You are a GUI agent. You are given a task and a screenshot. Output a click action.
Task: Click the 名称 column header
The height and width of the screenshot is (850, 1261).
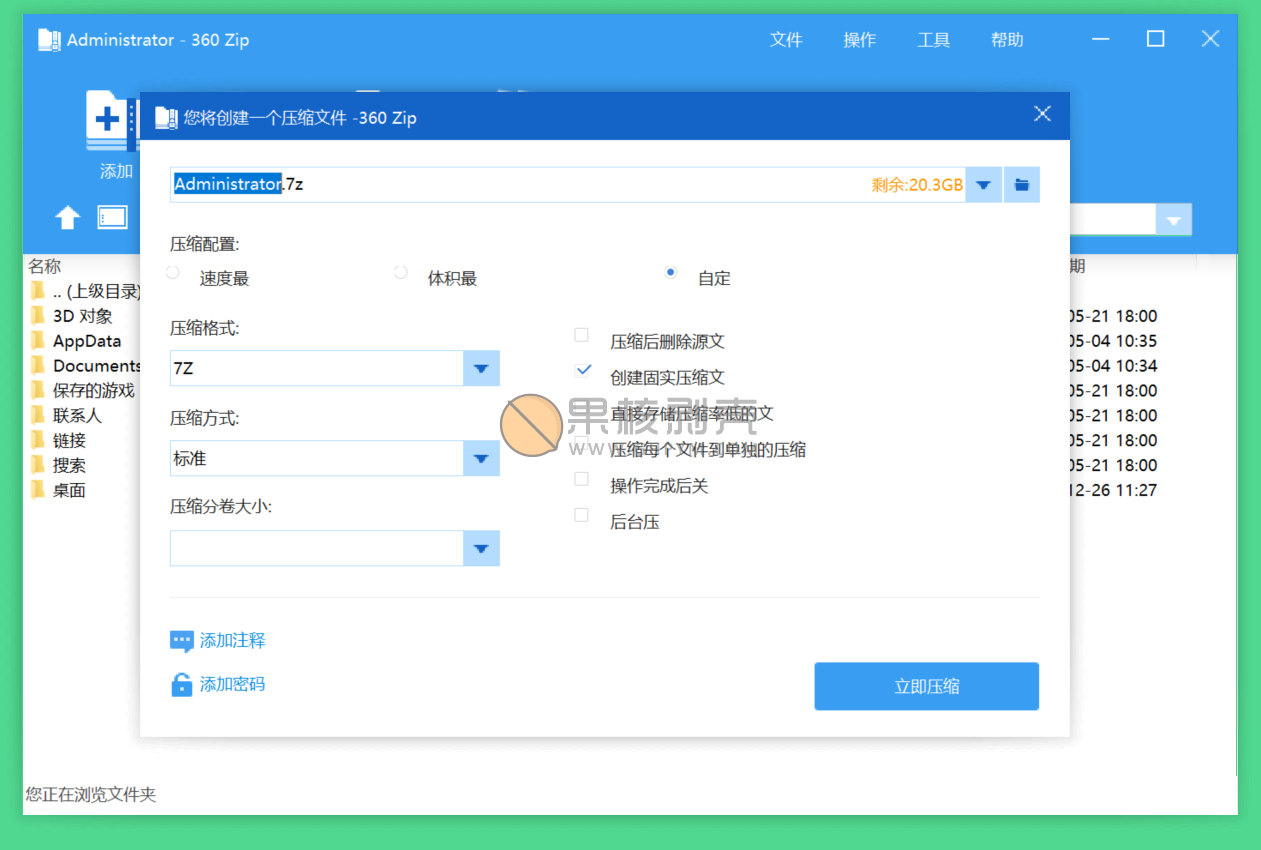(45, 266)
